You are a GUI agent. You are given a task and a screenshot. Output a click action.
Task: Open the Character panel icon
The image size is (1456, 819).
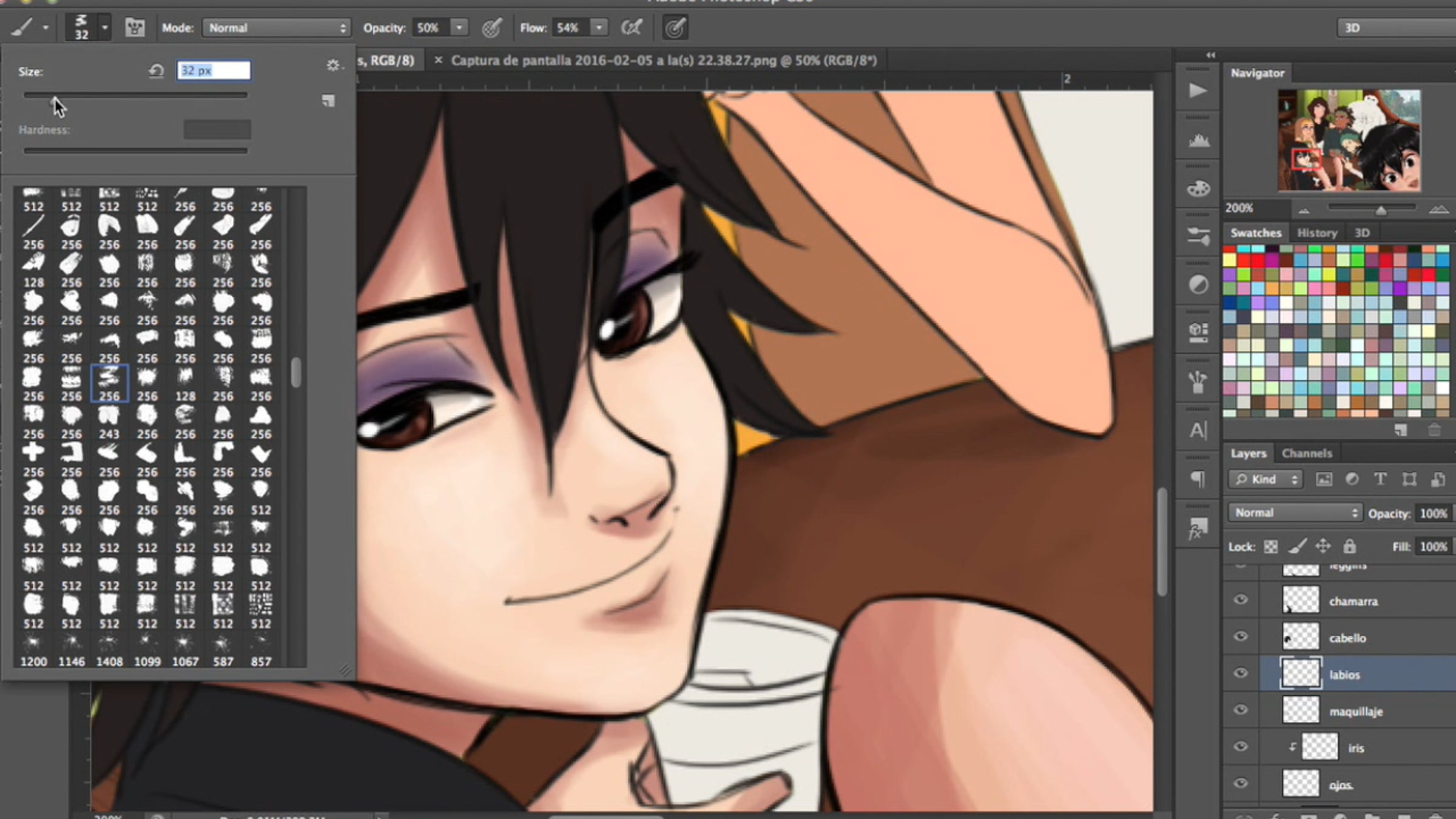point(1198,431)
